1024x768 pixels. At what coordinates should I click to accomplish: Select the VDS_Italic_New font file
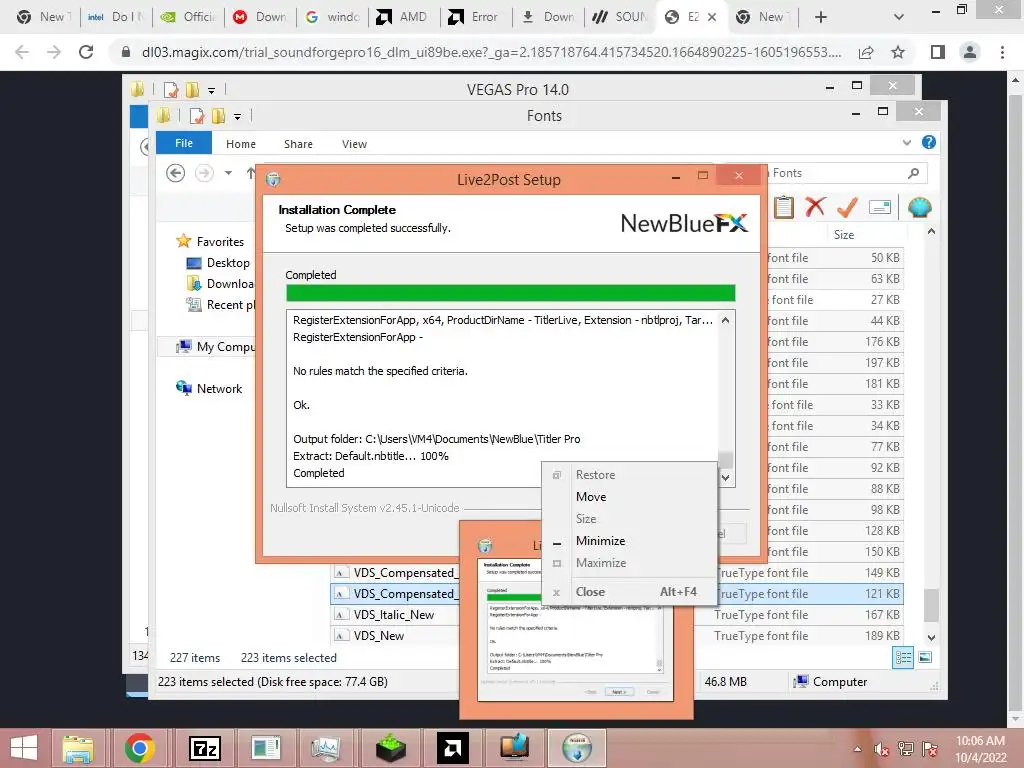click(x=393, y=615)
